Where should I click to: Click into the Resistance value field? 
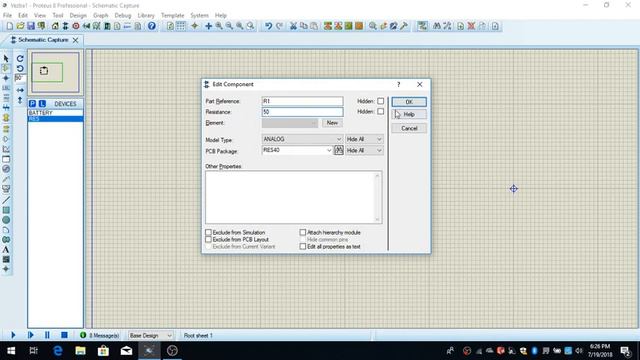point(302,112)
